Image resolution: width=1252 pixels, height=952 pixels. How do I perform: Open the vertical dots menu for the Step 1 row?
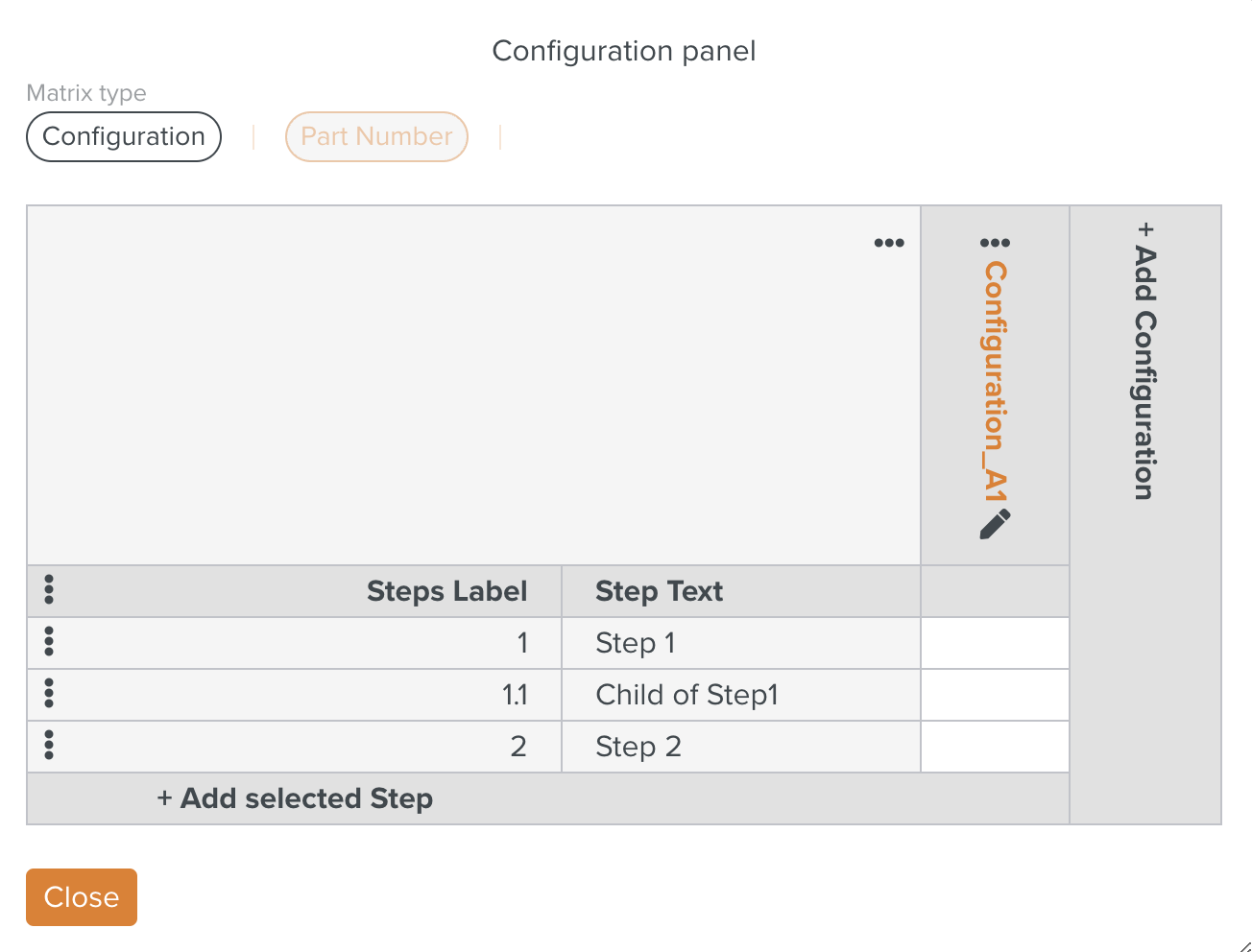point(49,641)
